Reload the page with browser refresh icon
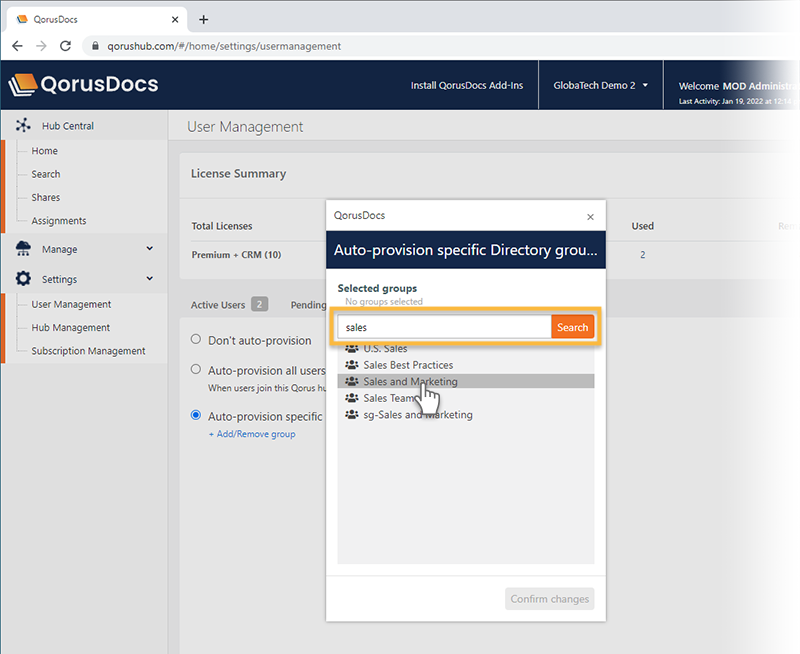 tap(66, 46)
